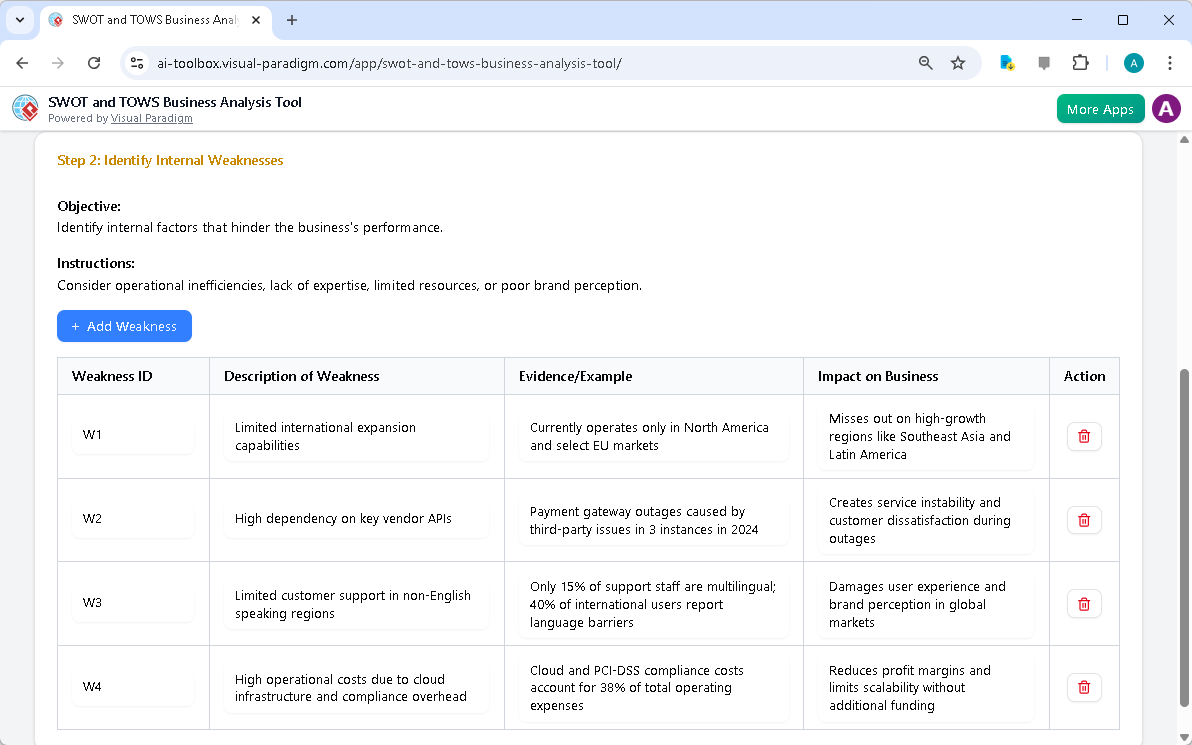Delete weakness W1 using its trash icon
Image resolution: width=1192 pixels, height=745 pixels.
tap(1083, 436)
